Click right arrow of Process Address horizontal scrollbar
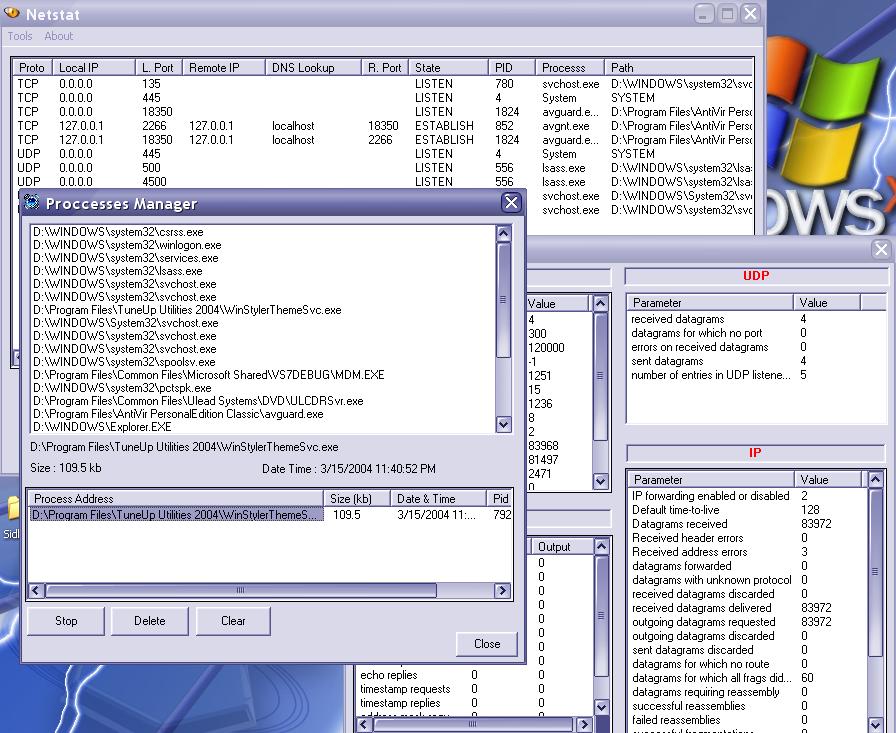Screen dimensions: 896x733 point(504,591)
